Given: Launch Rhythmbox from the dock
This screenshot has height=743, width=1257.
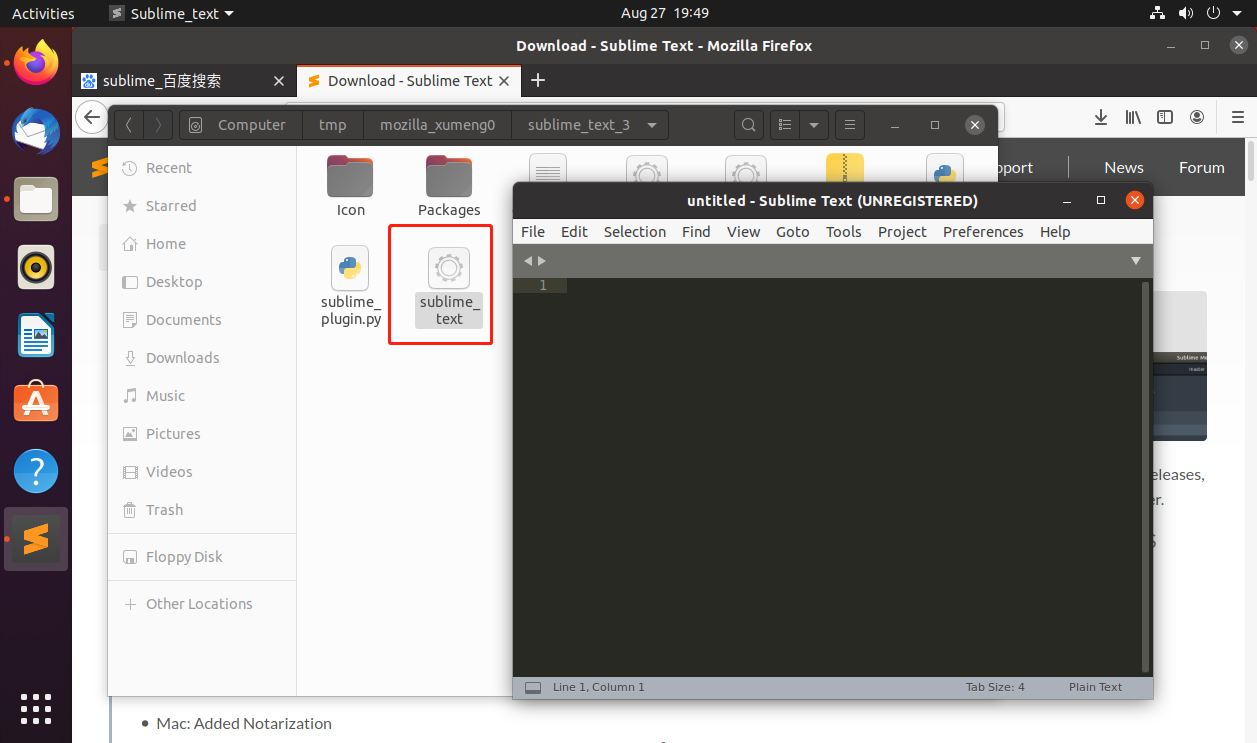Looking at the screenshot, I should pos(36,267).
